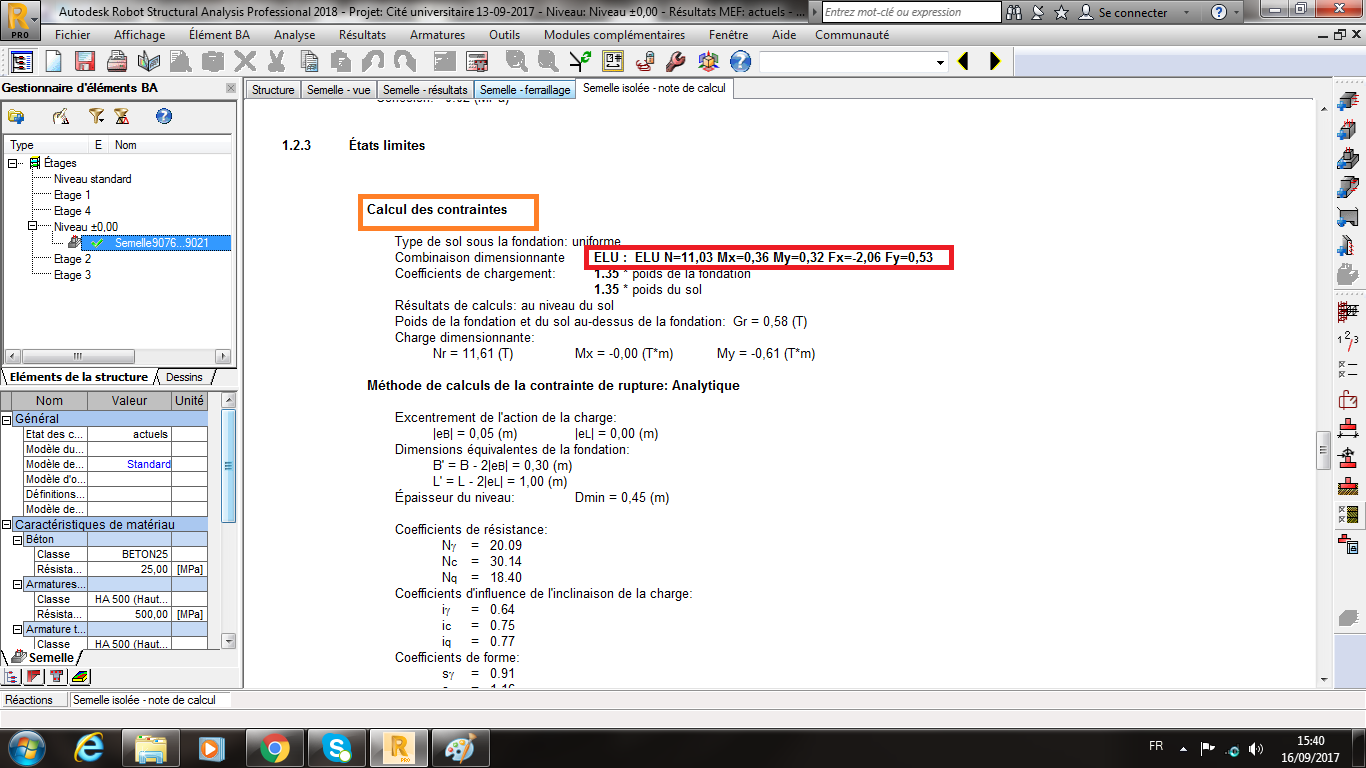
Task: Click the blue help icon in BA manager panel
Action: click(x=164, y=117)
